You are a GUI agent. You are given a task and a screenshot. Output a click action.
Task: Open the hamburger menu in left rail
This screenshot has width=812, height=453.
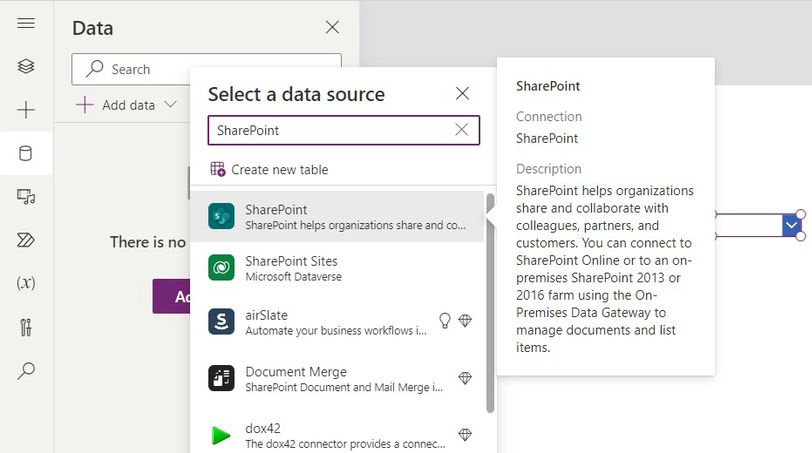tap(26, 23)
